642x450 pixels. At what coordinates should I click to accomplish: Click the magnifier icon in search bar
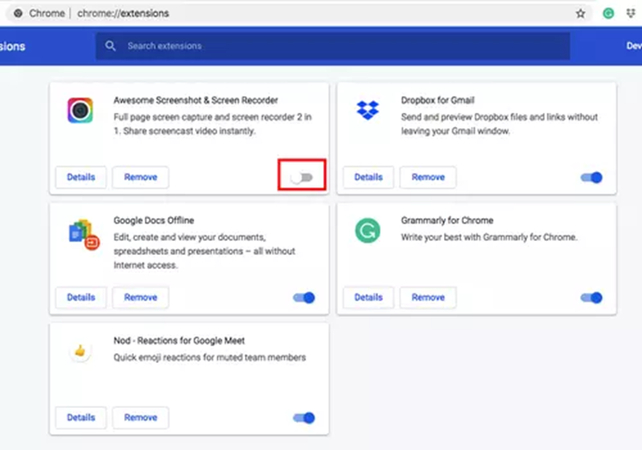(110, 46)
